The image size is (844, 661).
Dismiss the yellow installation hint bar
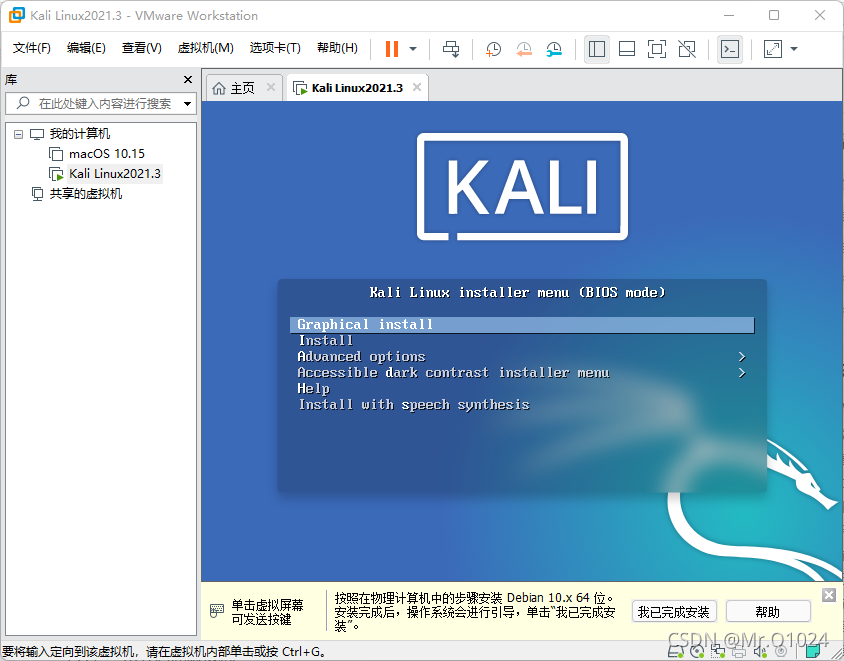point(829,595)
